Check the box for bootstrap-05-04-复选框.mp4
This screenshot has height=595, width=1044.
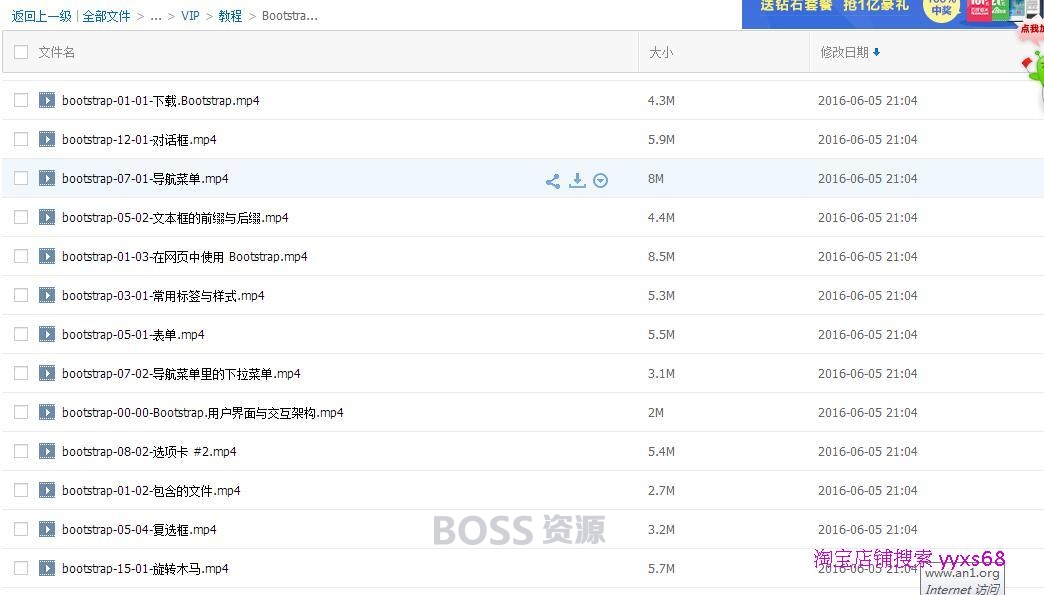(21, 529)
